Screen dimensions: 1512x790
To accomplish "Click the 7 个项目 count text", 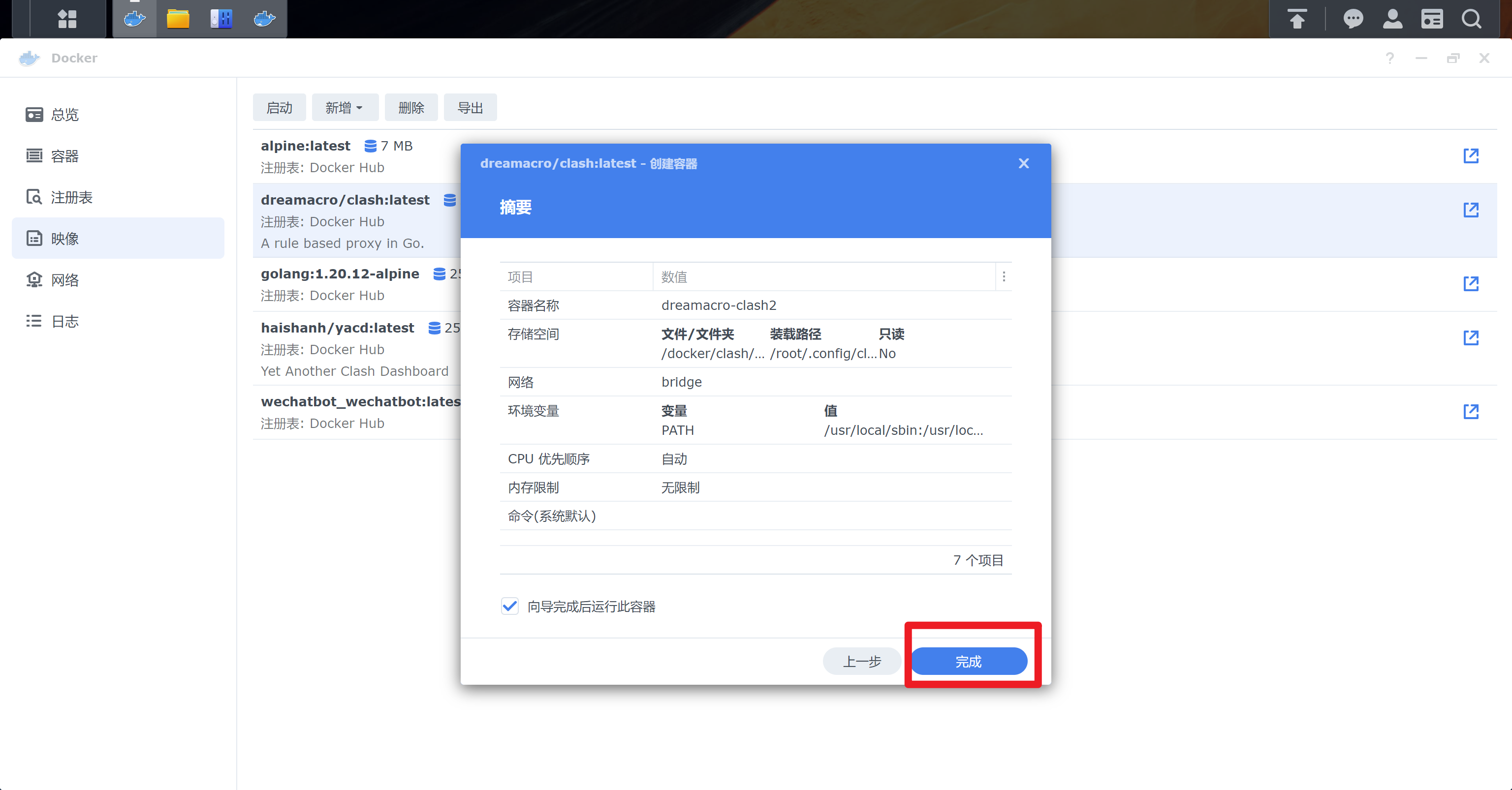I will tap(978, 561).
